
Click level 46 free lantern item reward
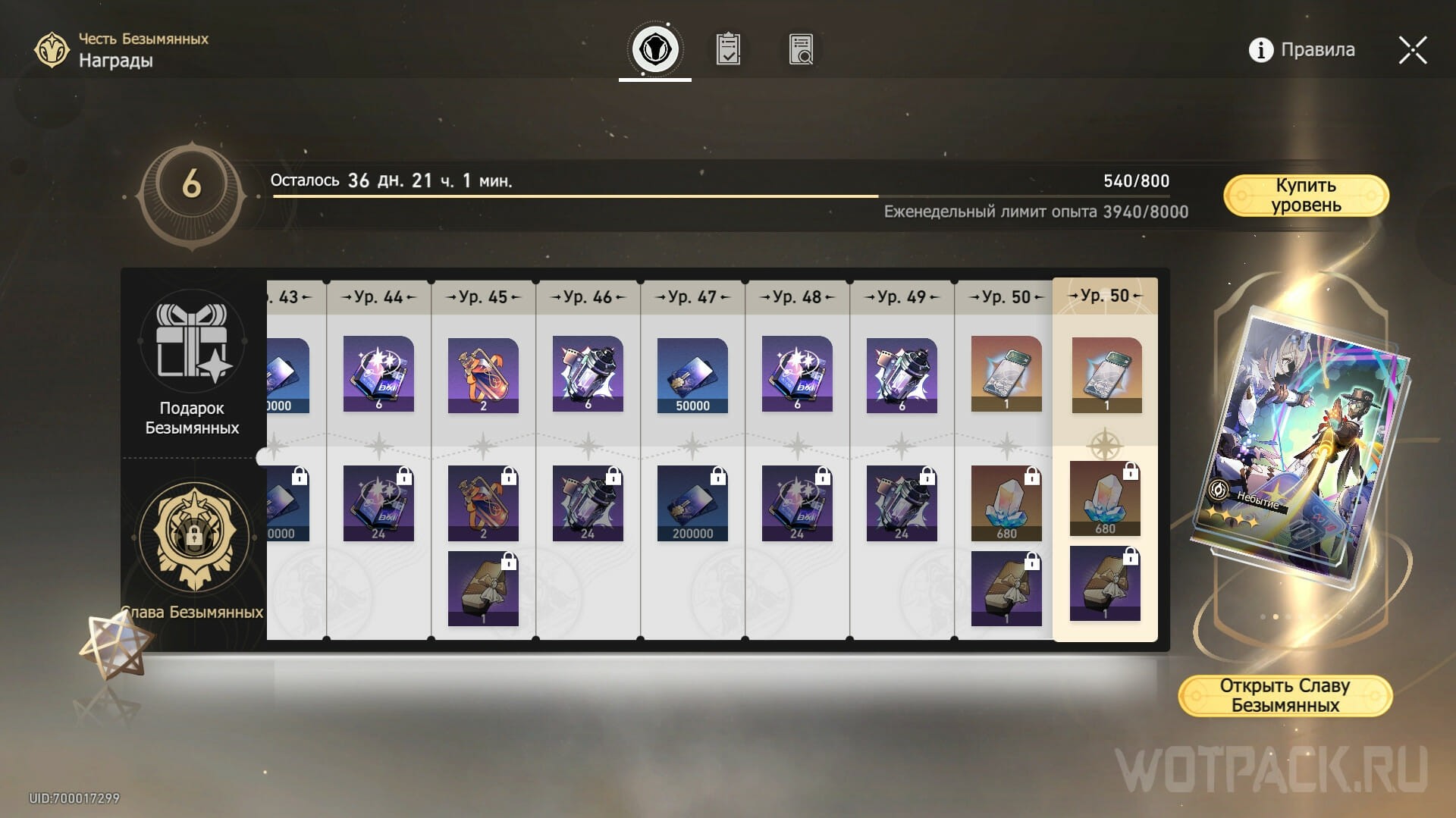coord(588,374)
